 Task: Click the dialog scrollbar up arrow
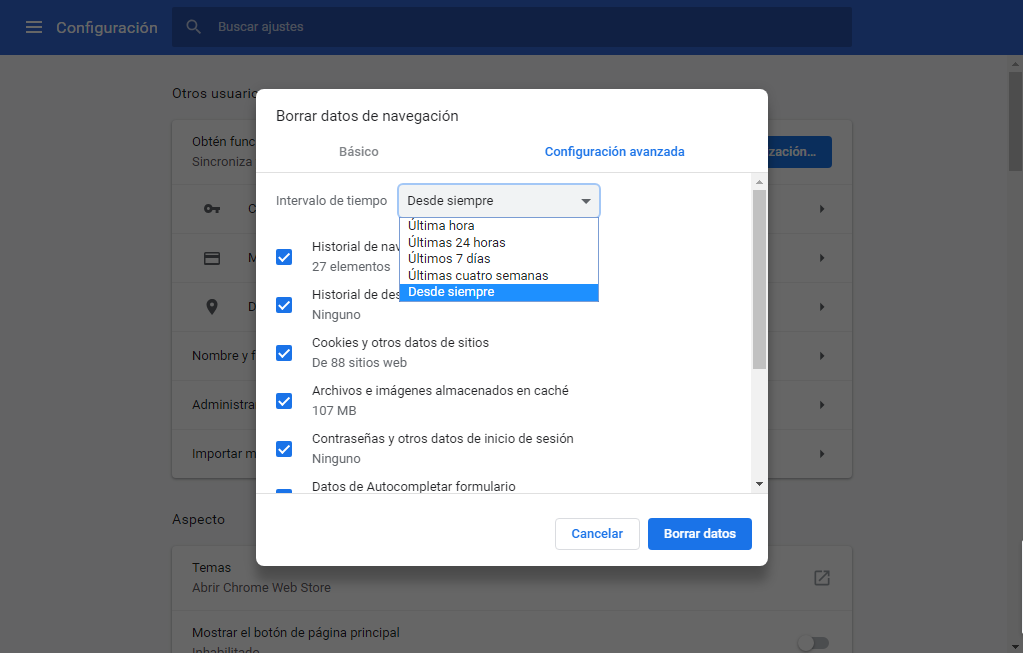click(x=759, y=182)
